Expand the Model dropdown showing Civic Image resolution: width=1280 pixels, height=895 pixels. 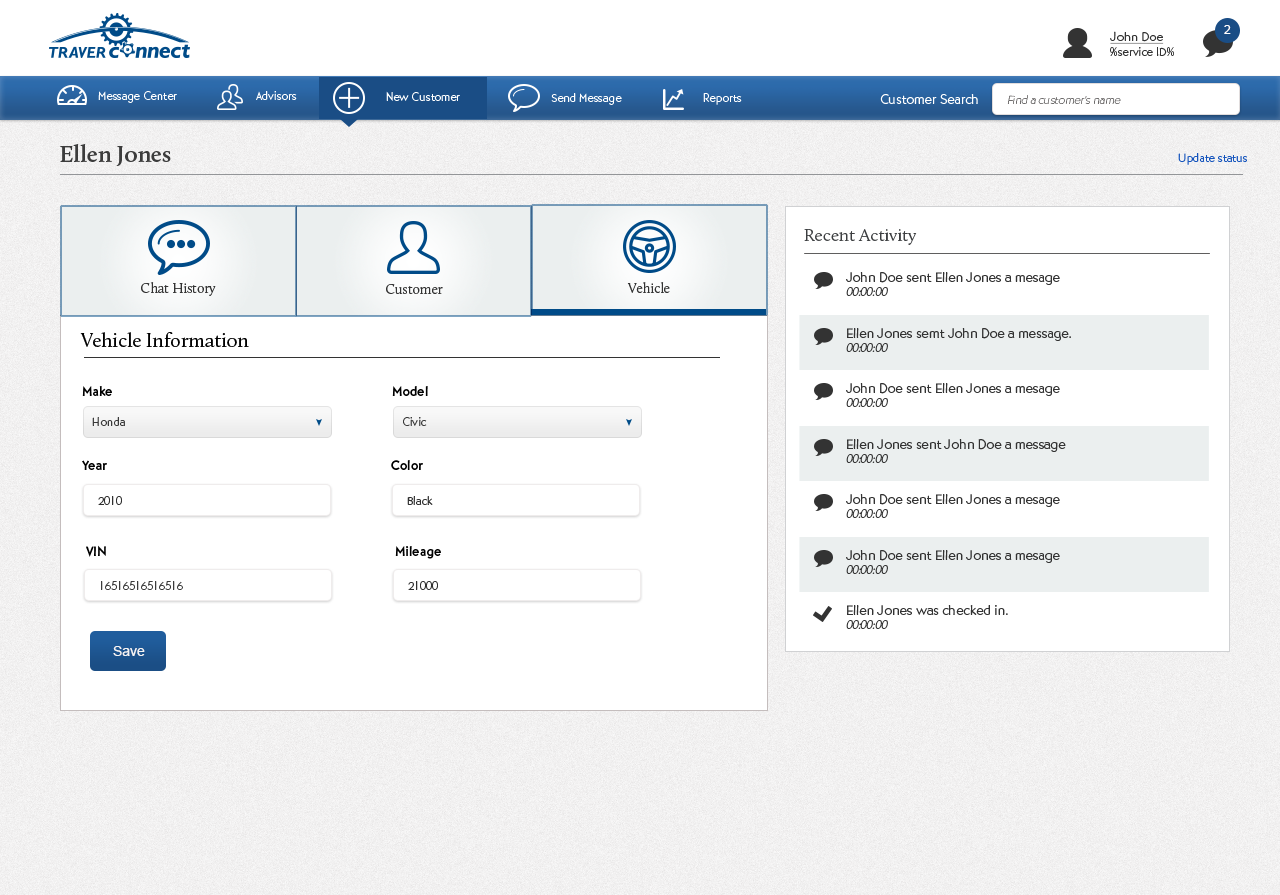(x=517, y=422)
